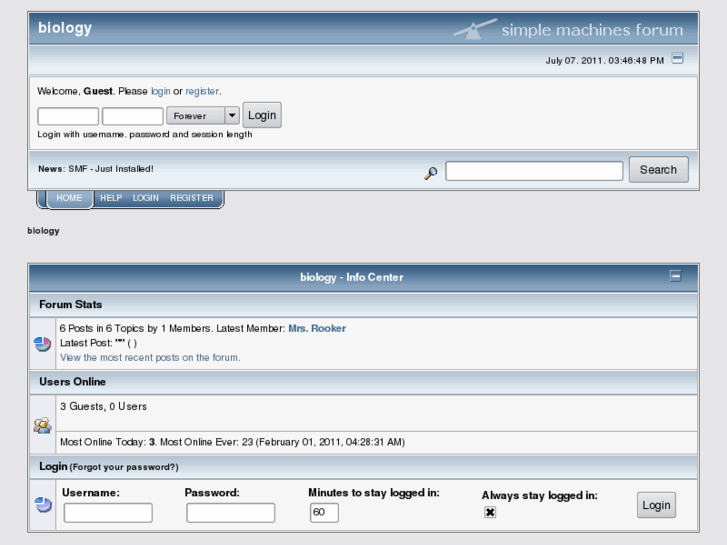Click the Forum Stats pie chart icon
727x545 pixels.
point(42,344)
